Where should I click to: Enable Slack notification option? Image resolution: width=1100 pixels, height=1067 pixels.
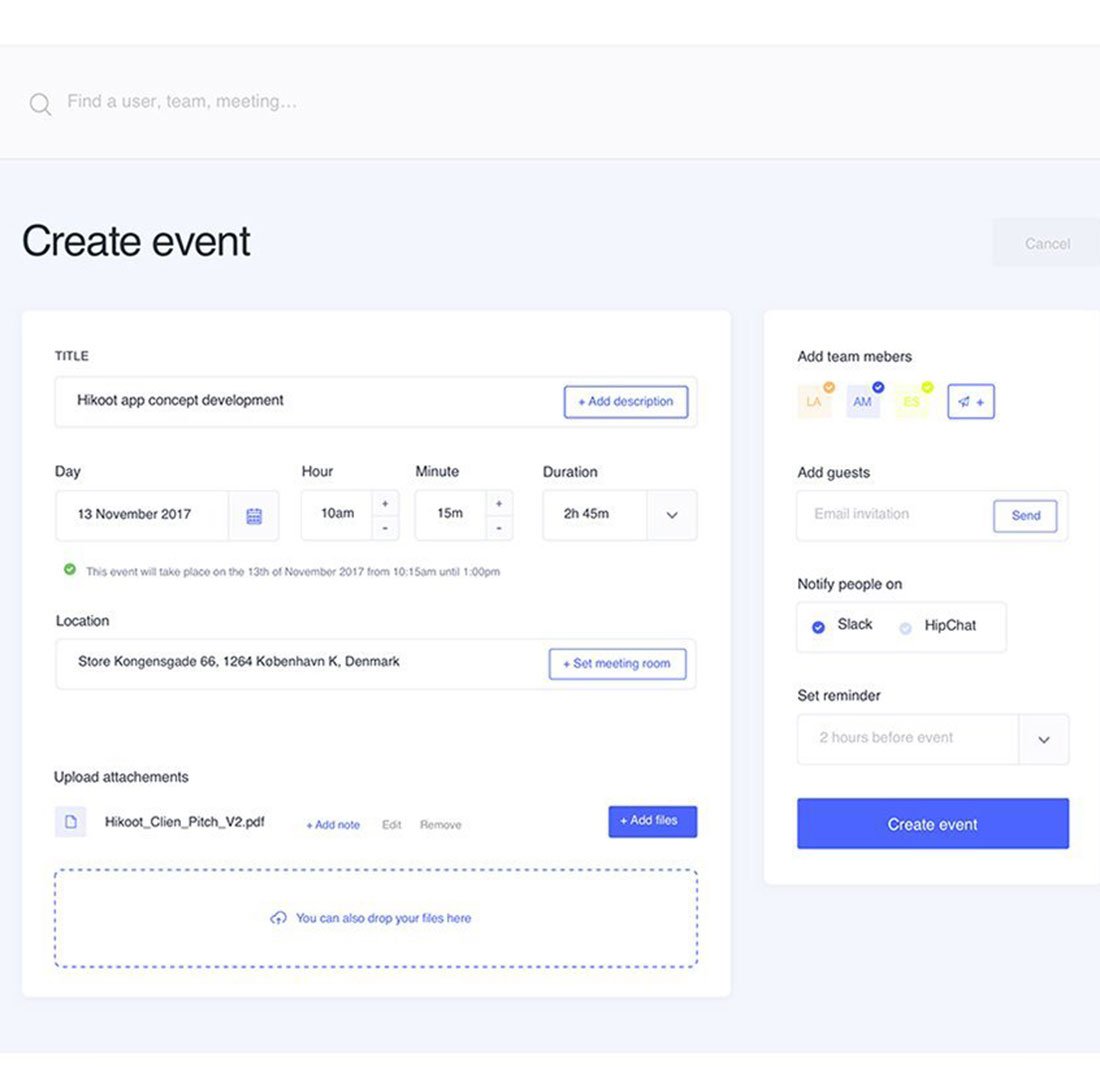(818, 627)
